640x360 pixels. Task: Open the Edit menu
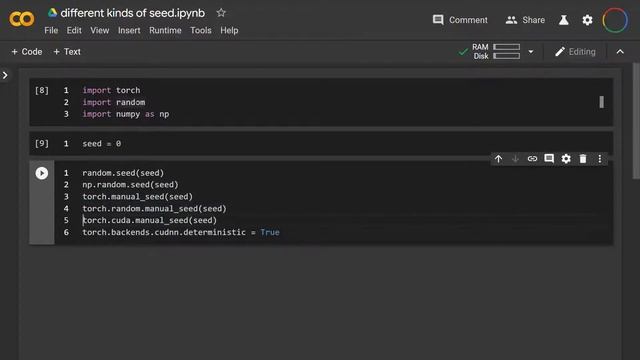(x=74, y=30)
